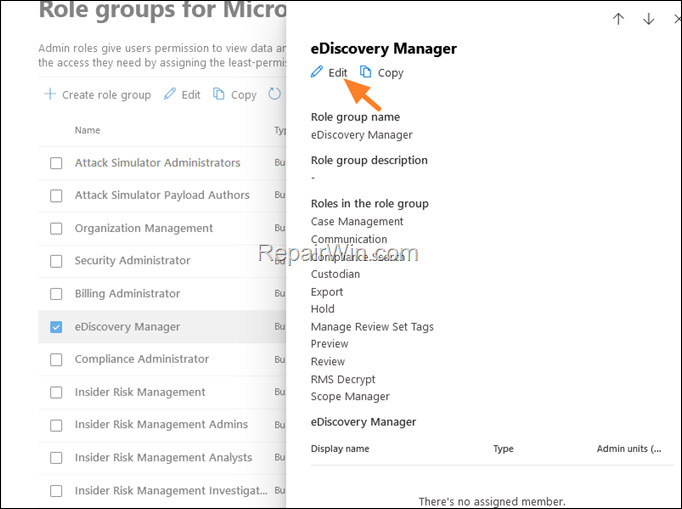Tick the Billing Administrator checkbox

pyautogui.click(x=56, y=294)
